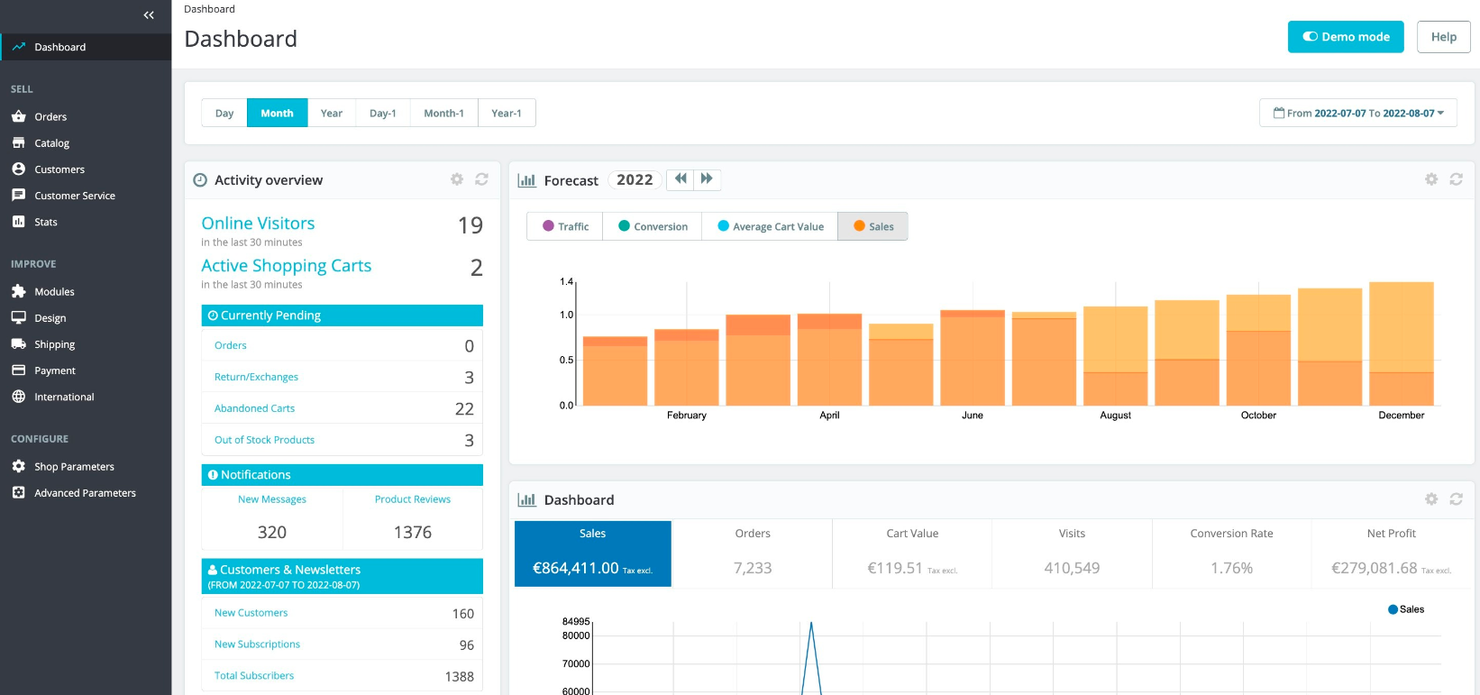The width and height of the screenshot is (1480, 695).
Task: Open the date range picker dropdown
Action: tap(1357, 112)
